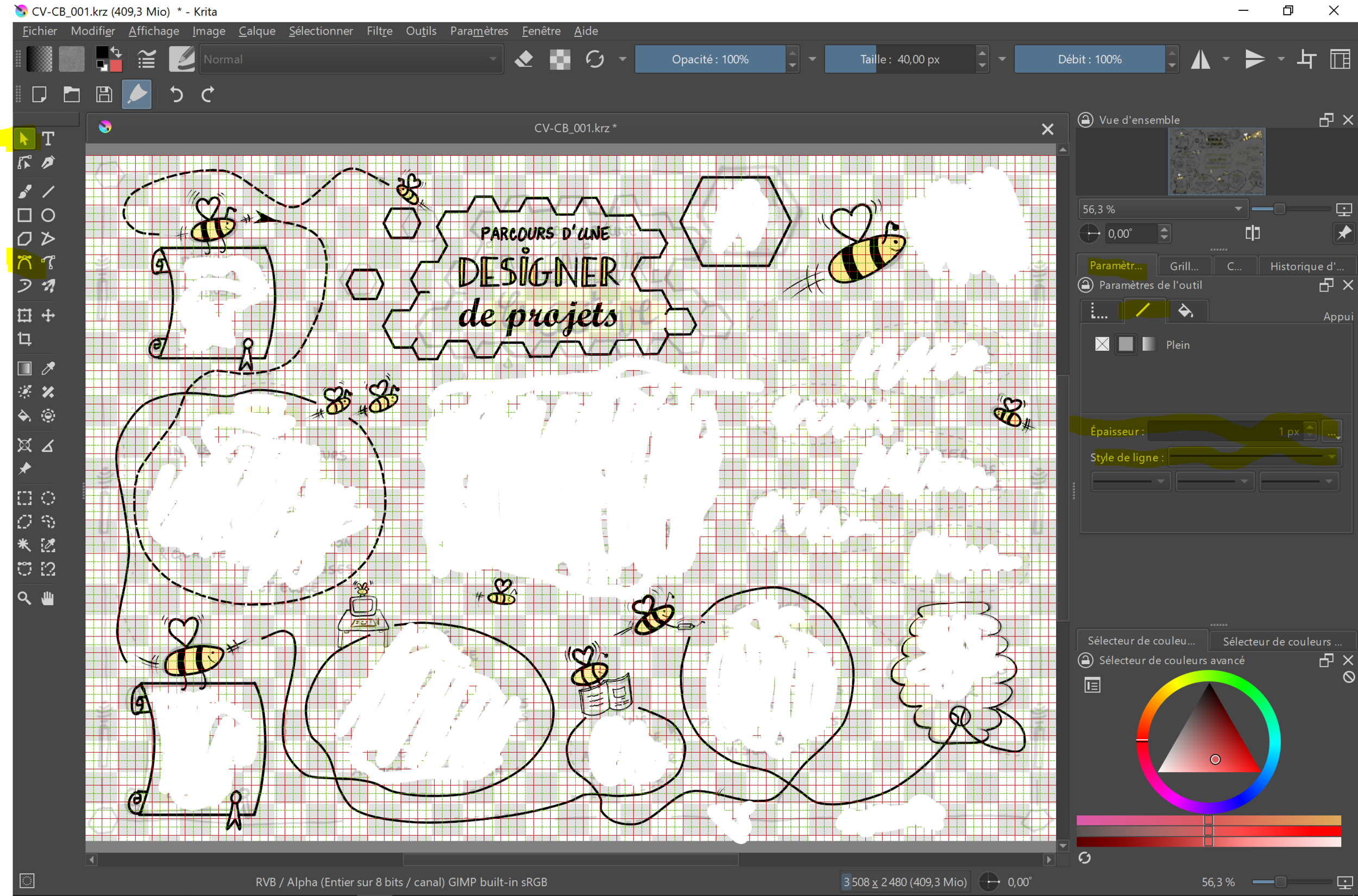This screenshot has height=896, width=1358.
Task: Switch to the Historique tab
Action: [1307, 265]
